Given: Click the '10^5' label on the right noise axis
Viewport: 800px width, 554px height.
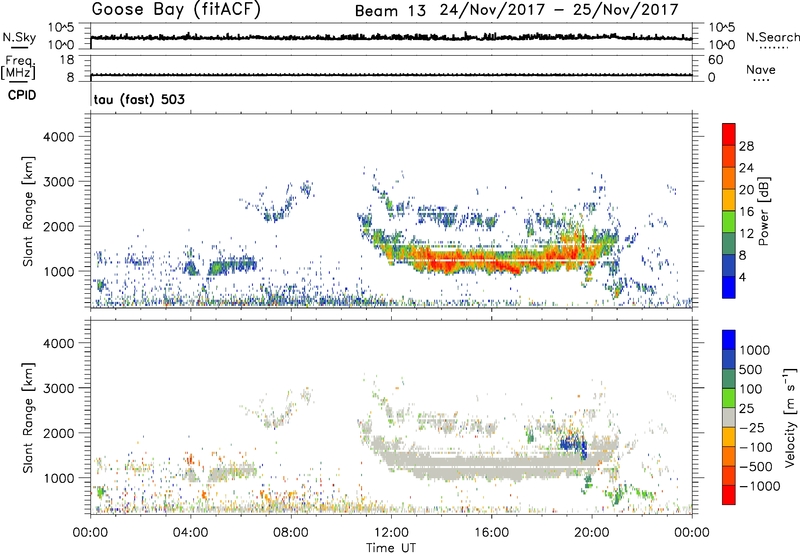Looking at the screenshot, I should (722, 28).
